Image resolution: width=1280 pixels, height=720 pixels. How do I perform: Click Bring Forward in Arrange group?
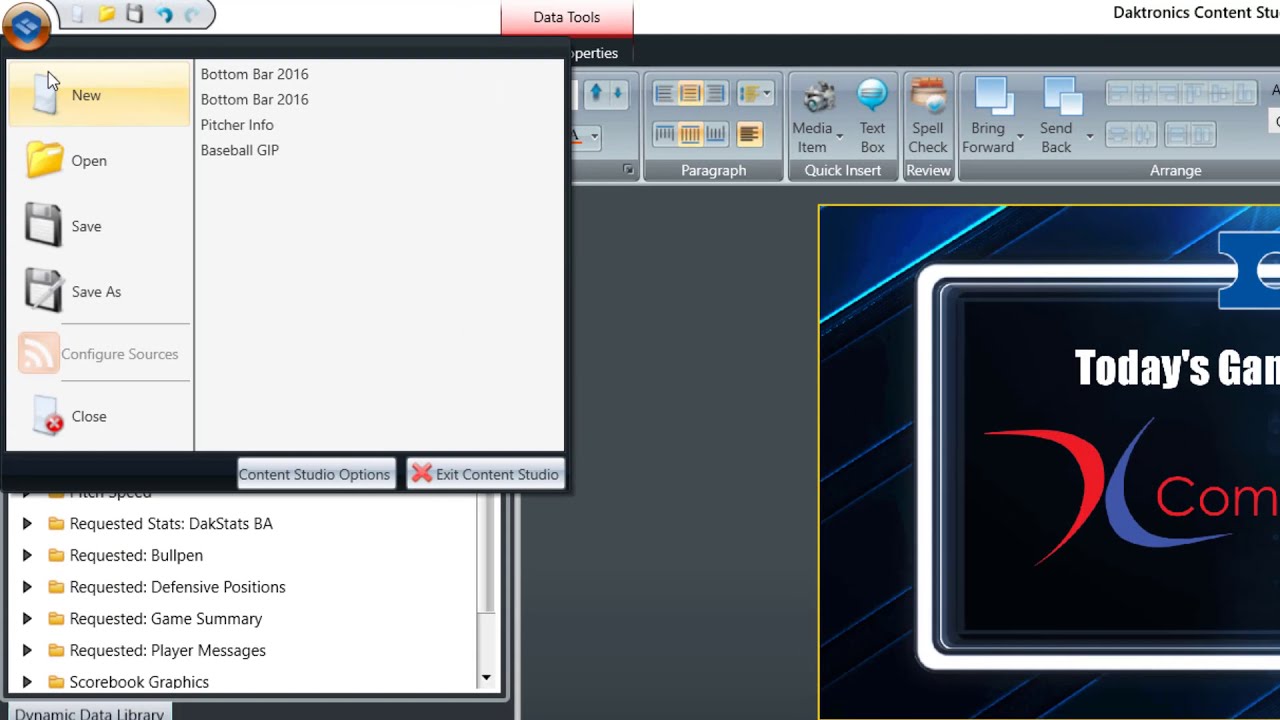point(988,116)
